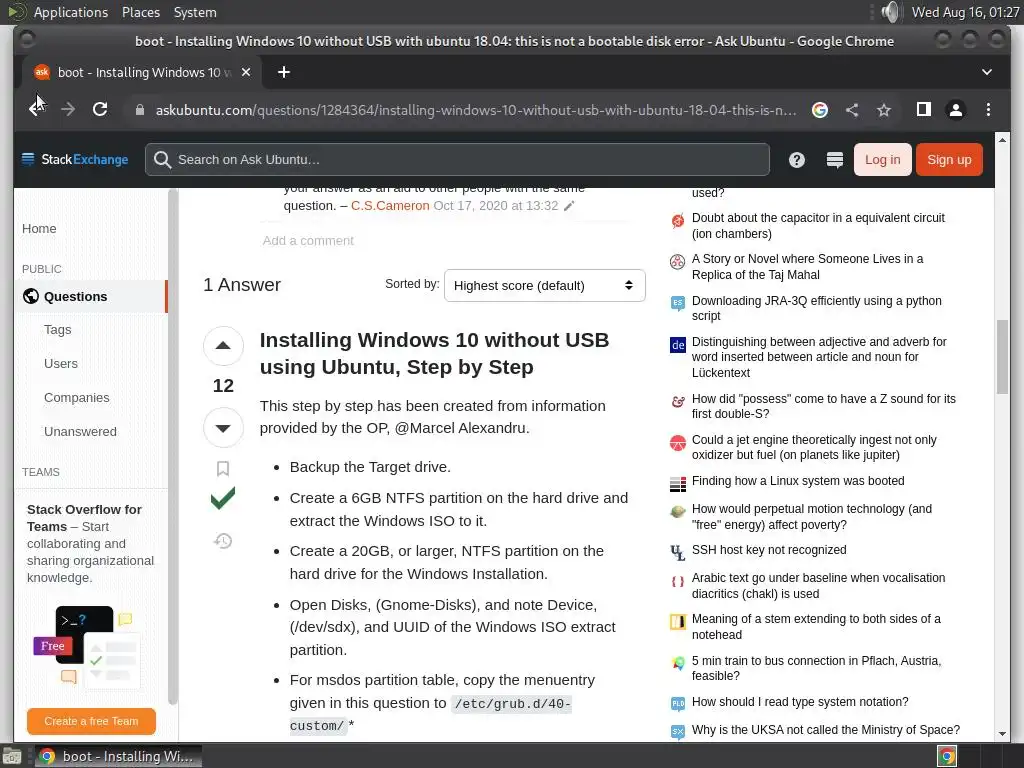Open Tags in the sidebar
The width and height of the screenshot is (1024, 768).
pyautogui.click(x=57, y=330)
